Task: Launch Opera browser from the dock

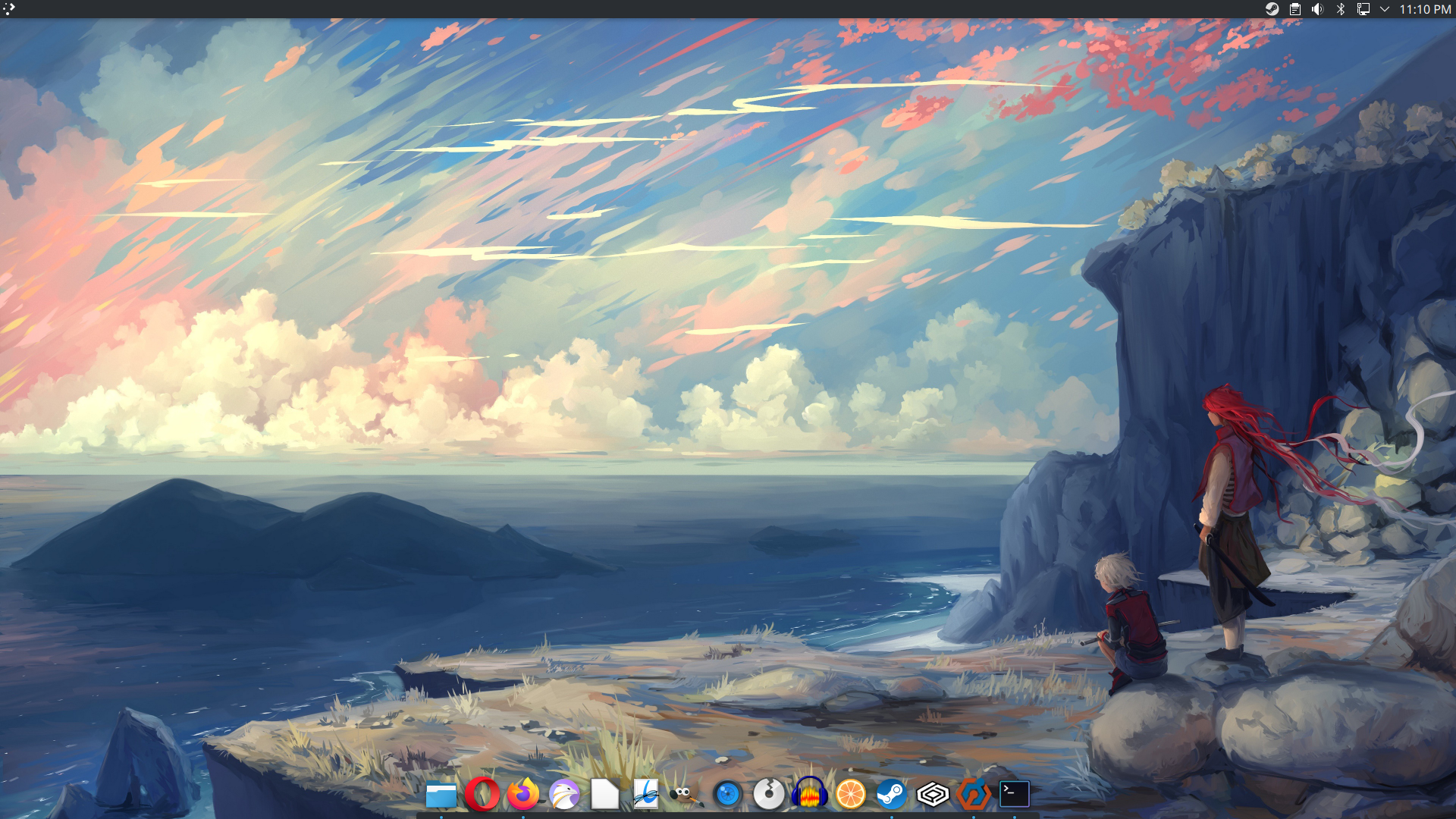Action: coord(482,795)
